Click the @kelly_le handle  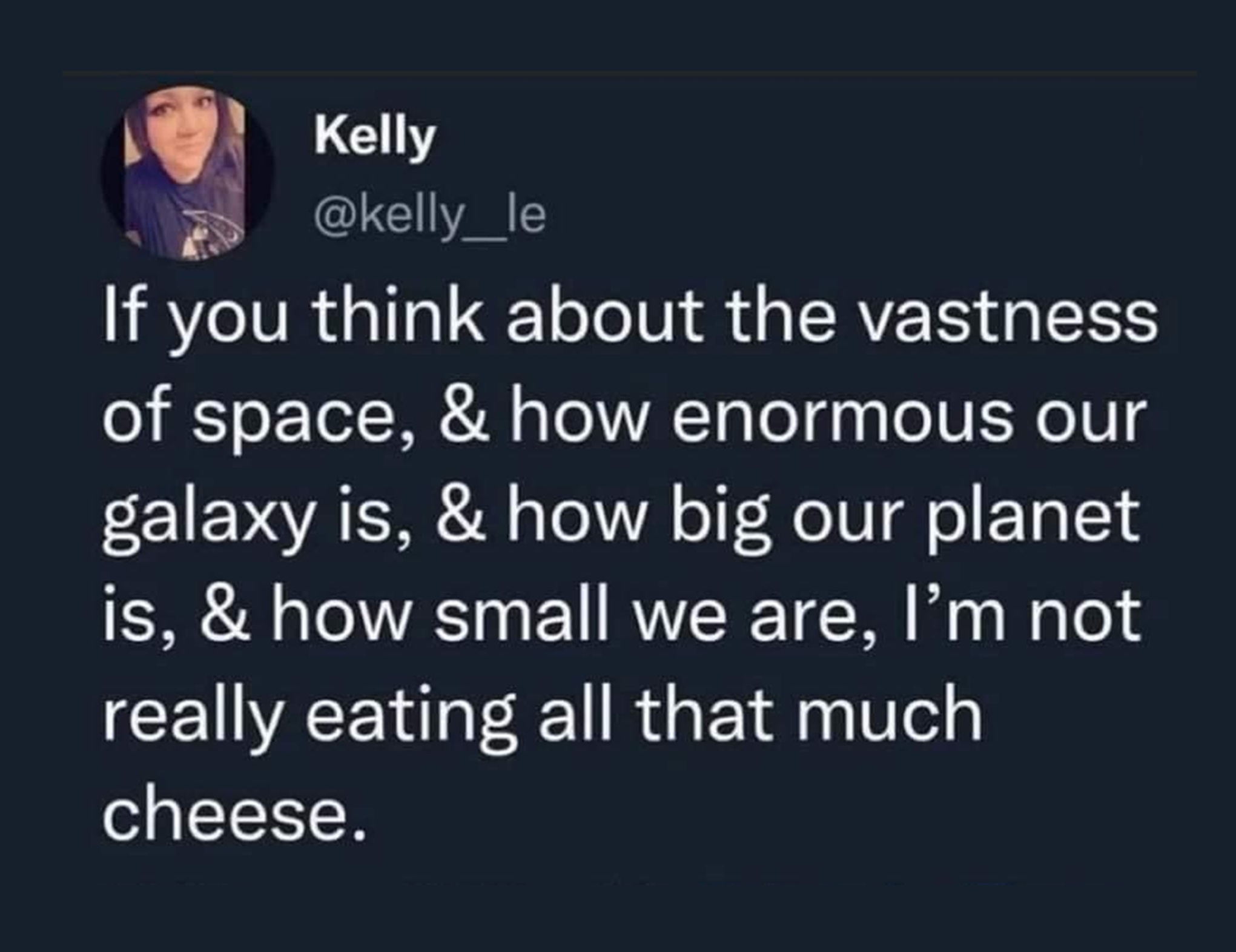coord(429,215)
